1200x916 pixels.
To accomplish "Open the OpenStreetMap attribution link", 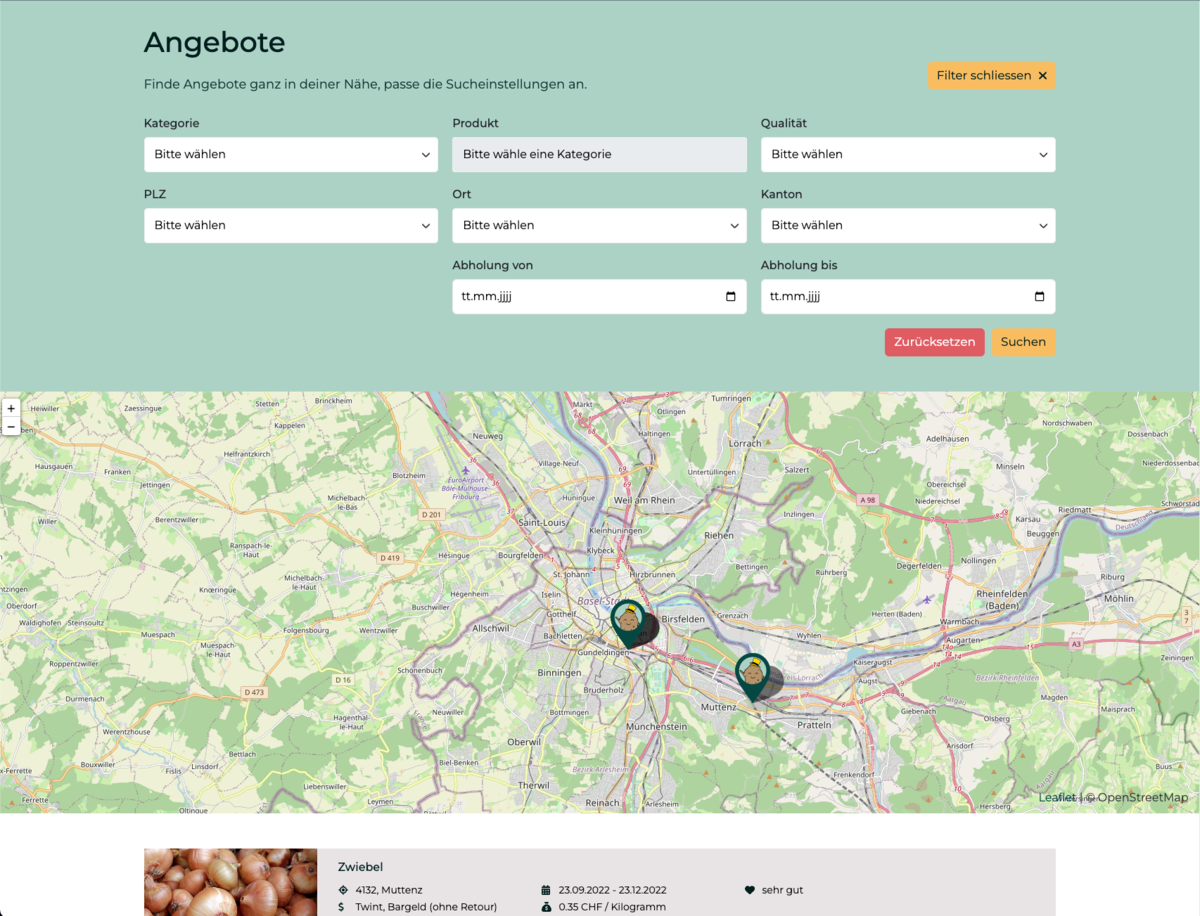I will point(1143,797).
